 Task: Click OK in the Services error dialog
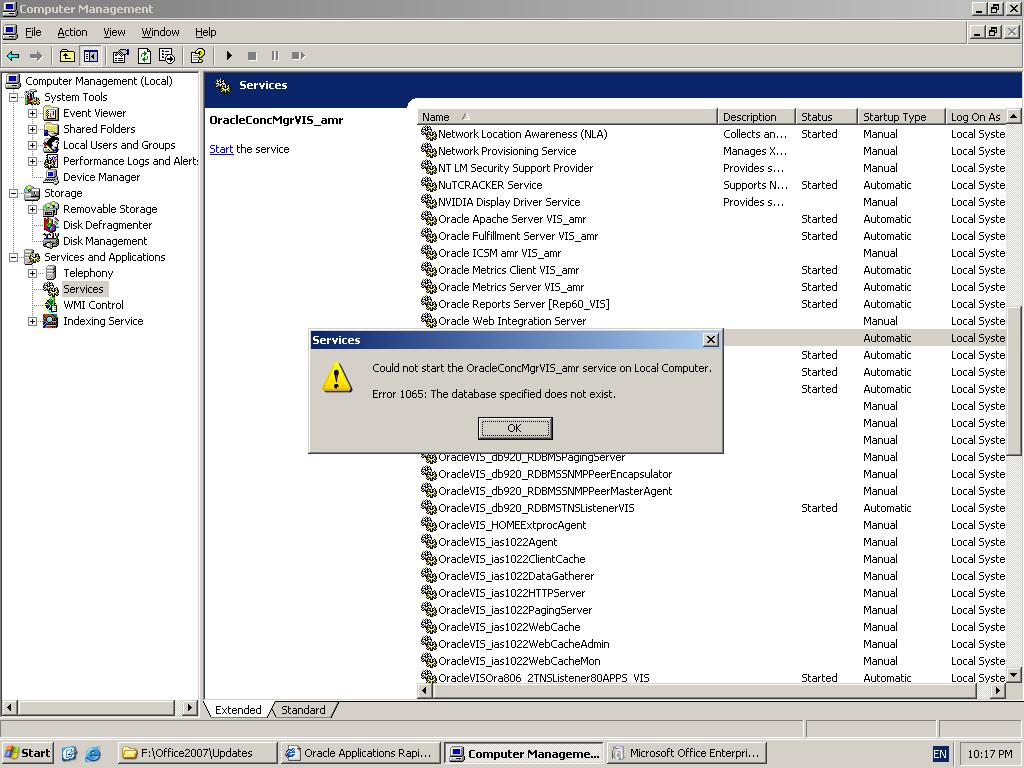click(514, 428)
